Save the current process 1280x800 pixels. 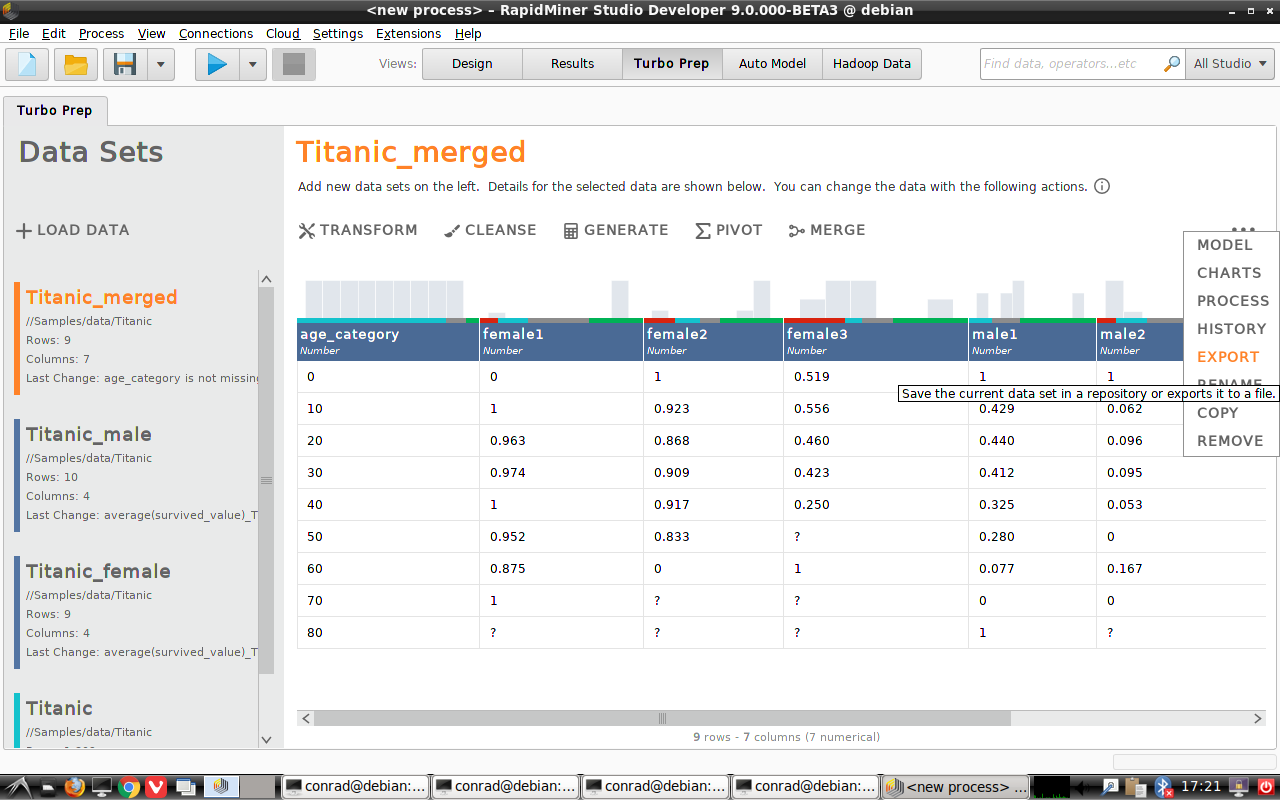122,63
